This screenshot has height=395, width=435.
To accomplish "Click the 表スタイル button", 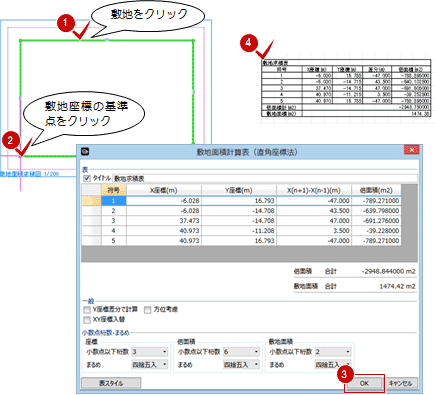I will pos(111,383).
